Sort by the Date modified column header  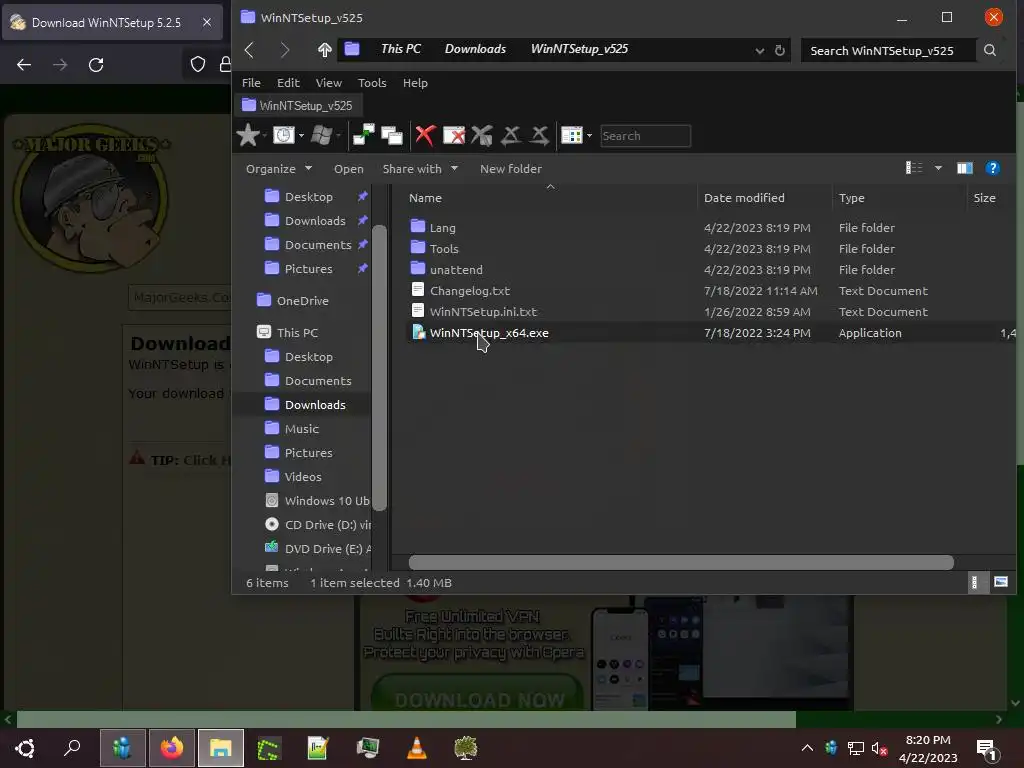tap(744, 198)
